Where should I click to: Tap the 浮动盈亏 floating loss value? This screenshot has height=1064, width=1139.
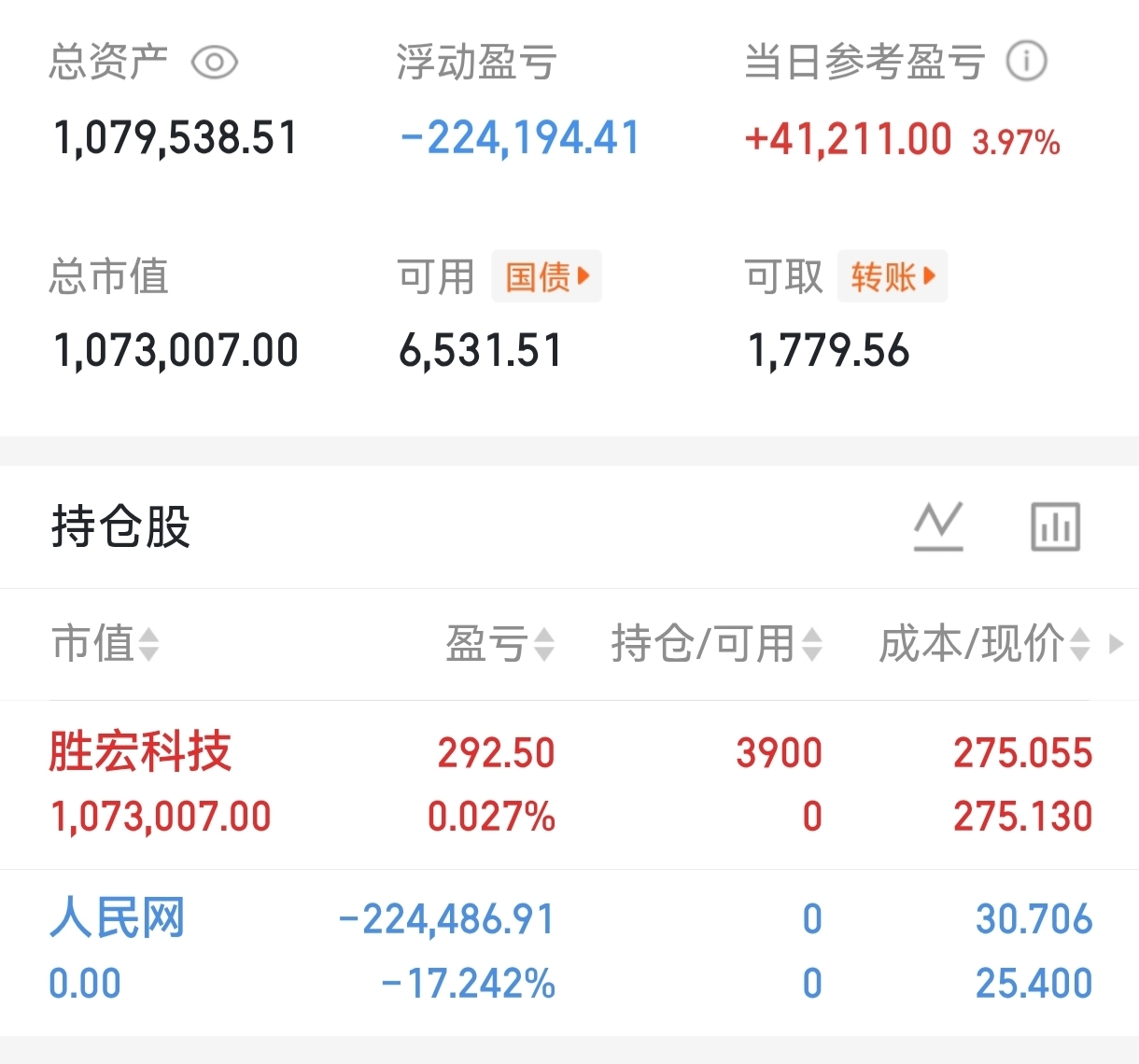point(520,138)
